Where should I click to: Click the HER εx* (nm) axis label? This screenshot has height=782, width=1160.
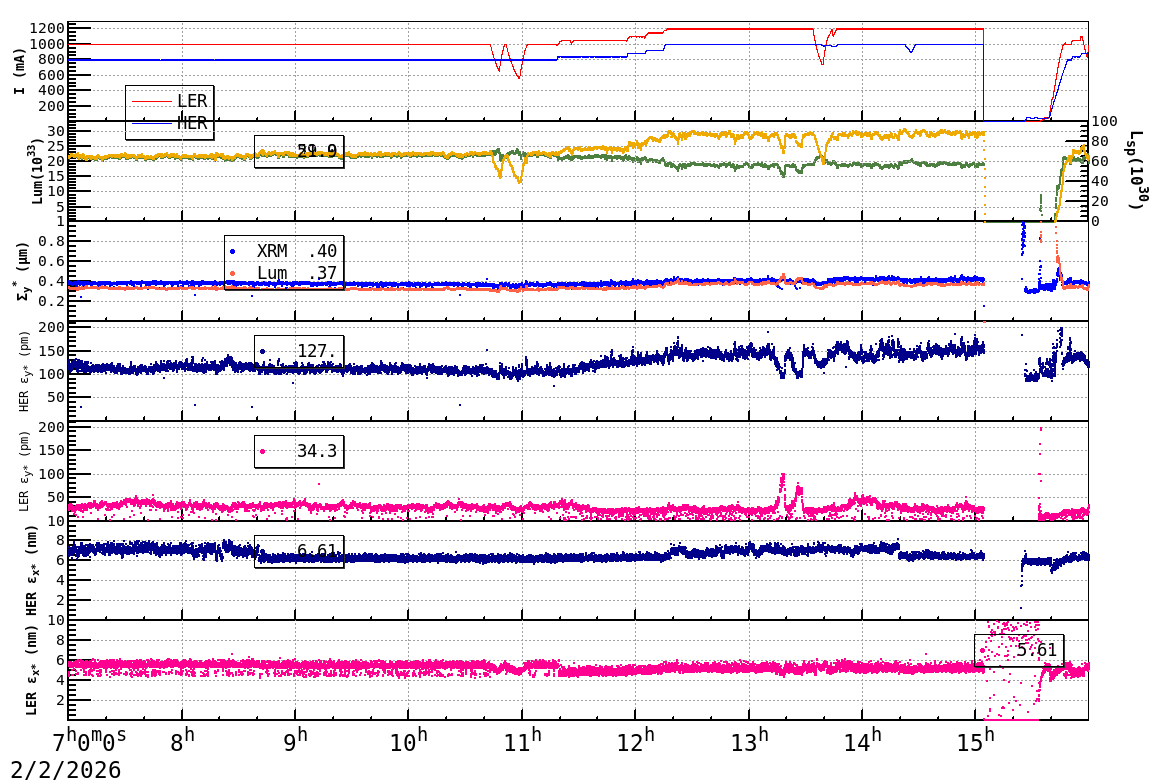[x=32, y=570]
